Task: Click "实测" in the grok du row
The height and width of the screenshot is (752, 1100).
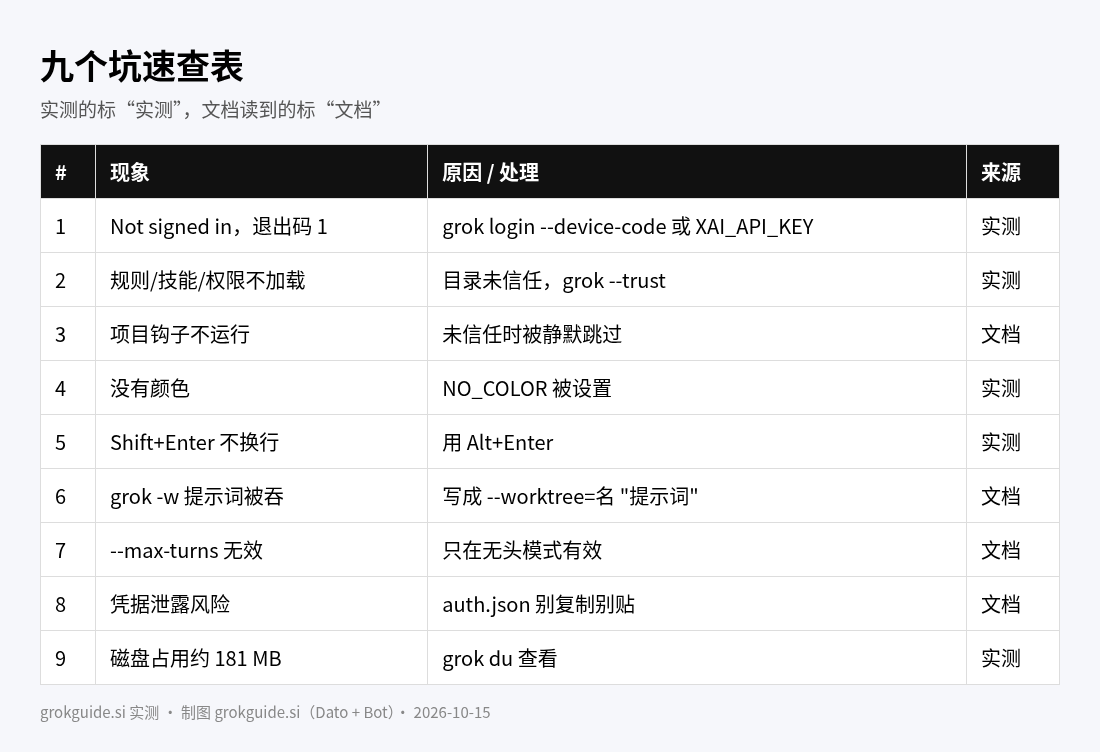Action: pyautogui.click(x=1013, y=658)
